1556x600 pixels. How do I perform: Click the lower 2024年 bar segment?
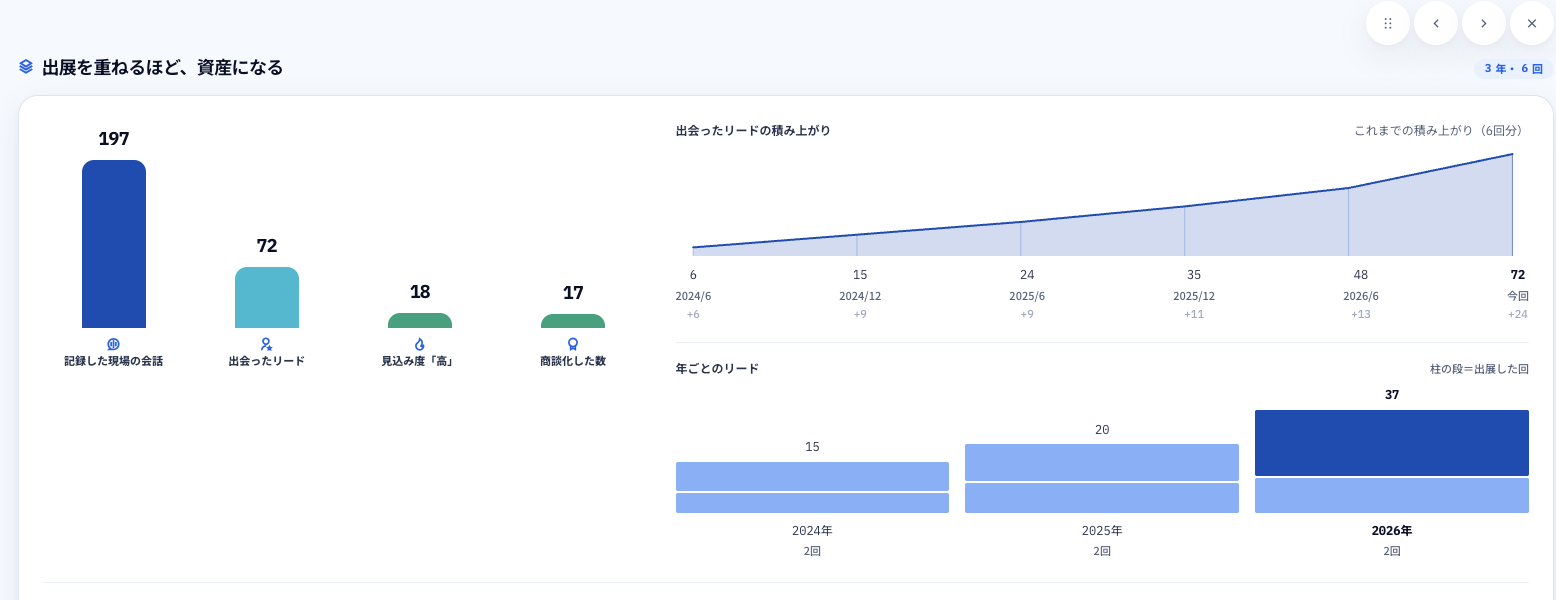(812, 503)
